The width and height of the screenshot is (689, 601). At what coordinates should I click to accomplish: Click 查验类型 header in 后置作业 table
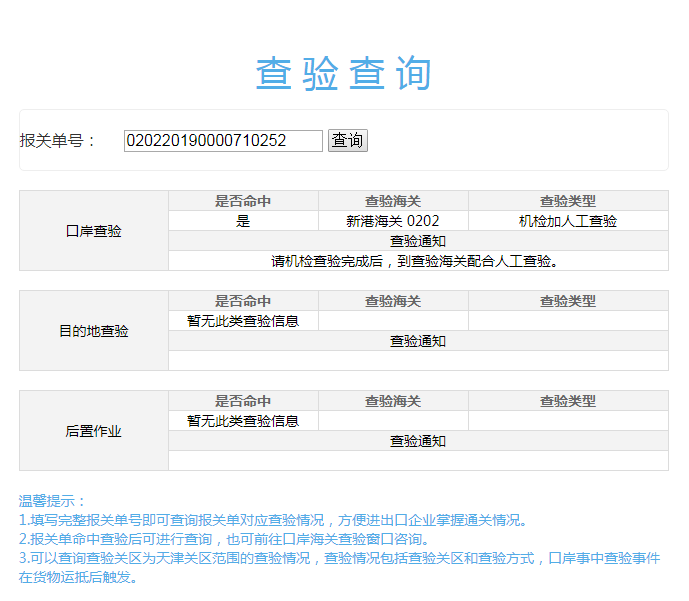pyautogui.click(x=568, y=401)
